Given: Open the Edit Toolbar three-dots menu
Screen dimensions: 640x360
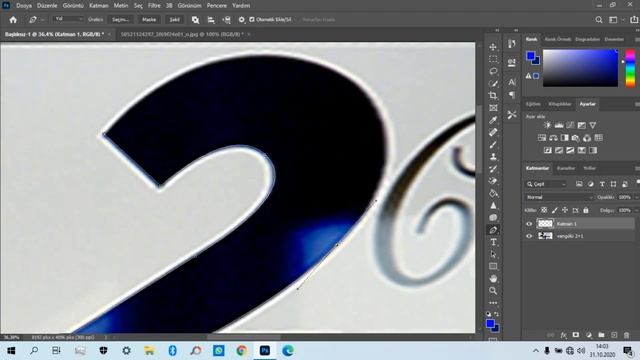Looking at the screenshot, I should pos(493,303).
